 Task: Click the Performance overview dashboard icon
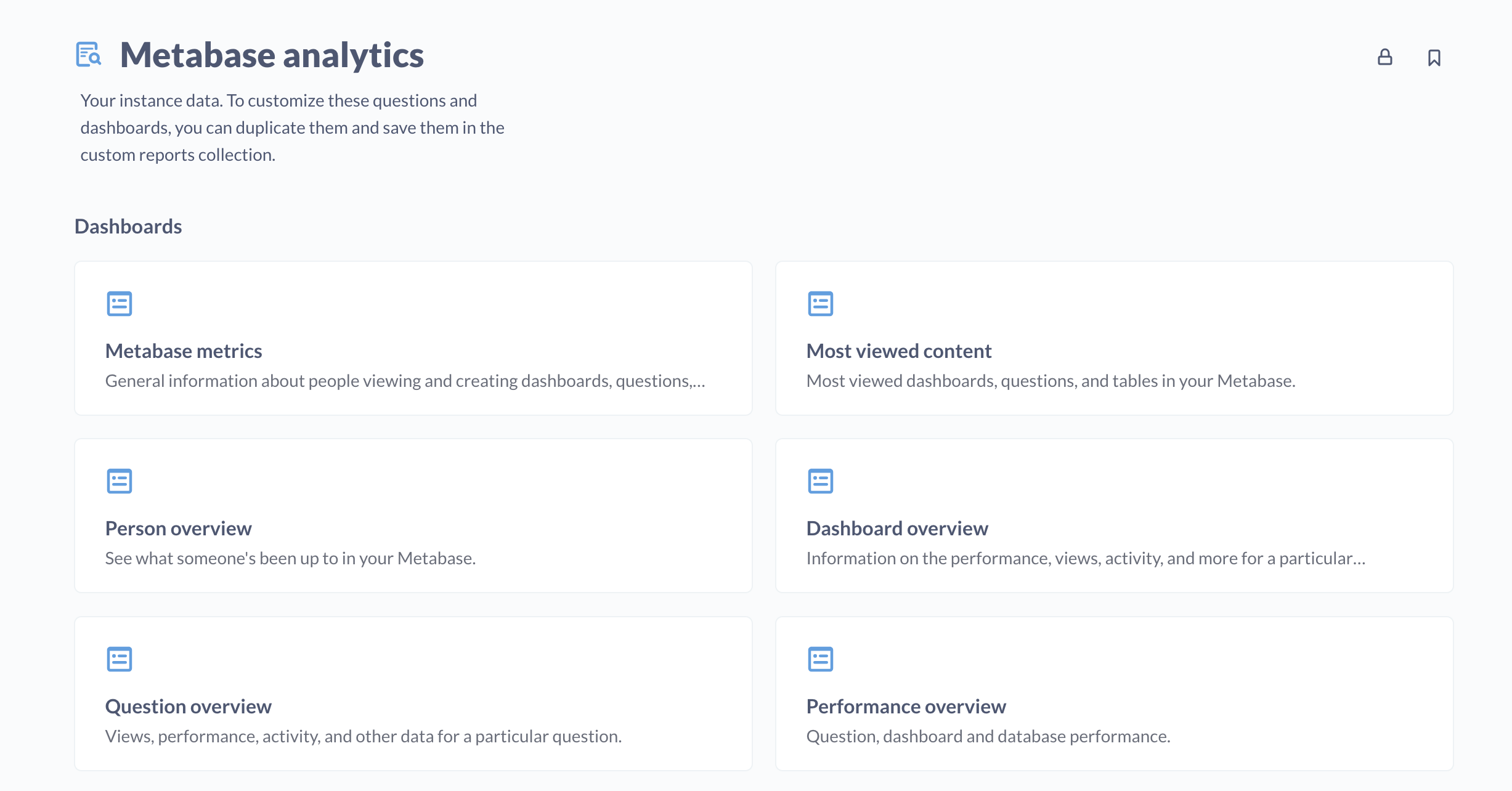(x=820, y=659)
